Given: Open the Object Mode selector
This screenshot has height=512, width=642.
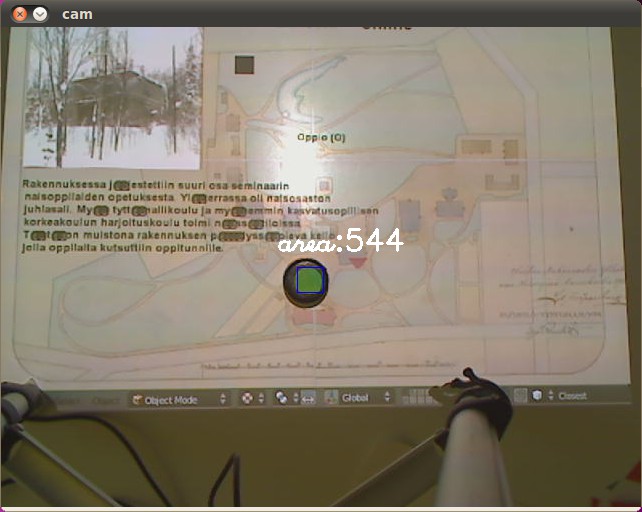Looking at the screenshot, I should click(x=179, y=399).
